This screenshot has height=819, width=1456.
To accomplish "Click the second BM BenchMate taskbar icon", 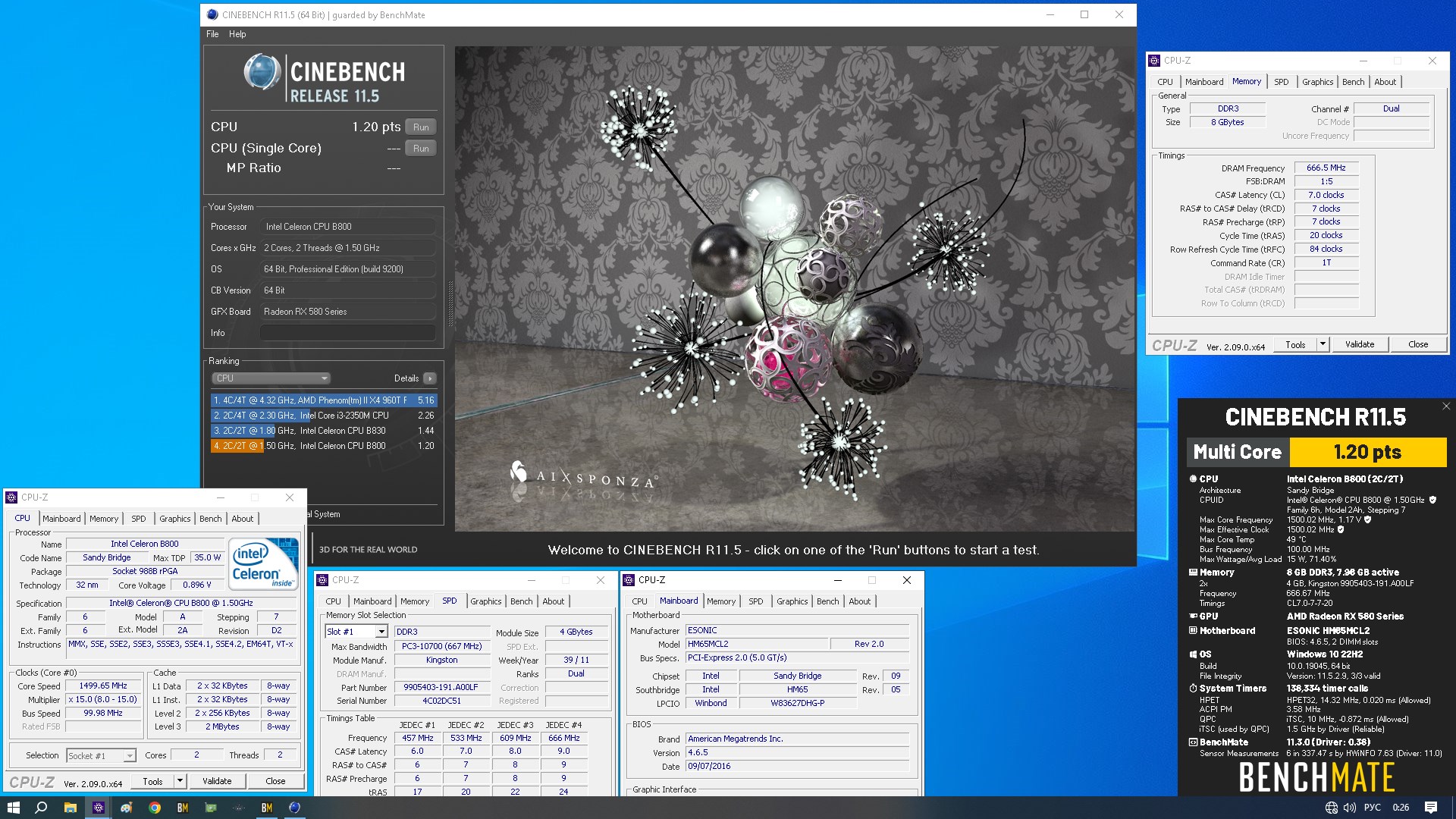I will (267, 808).
